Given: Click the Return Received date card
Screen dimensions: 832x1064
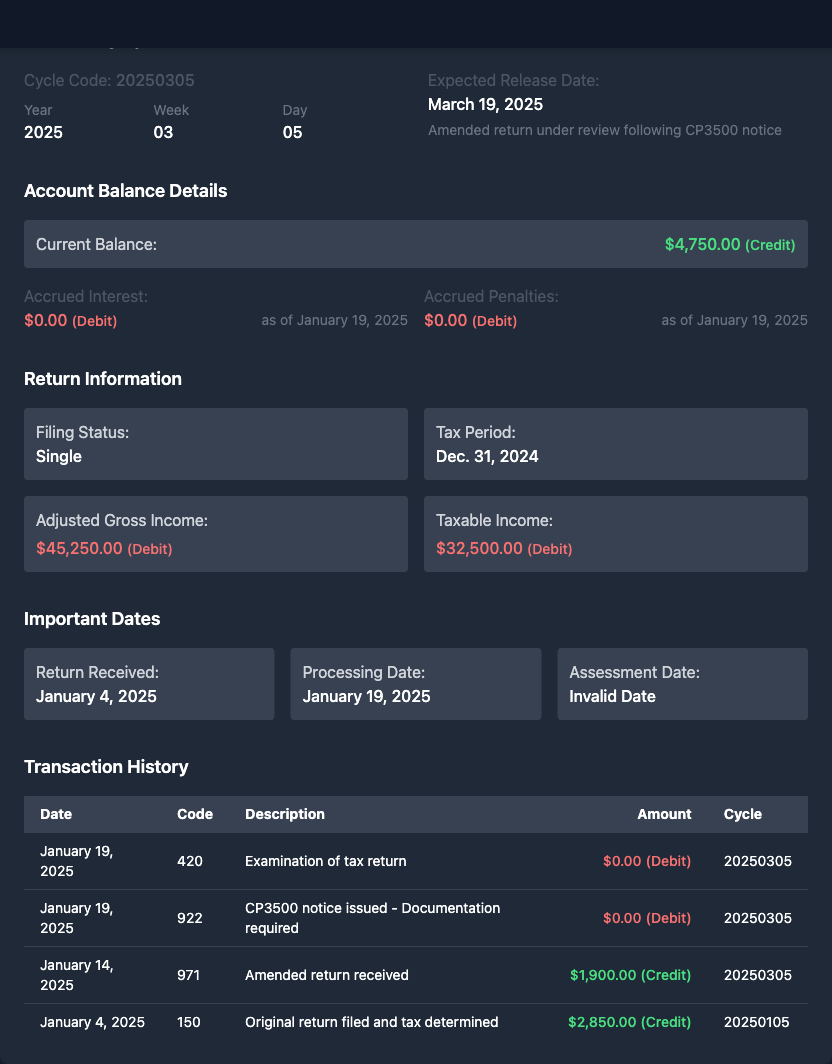Looking at the screenshot, I should click(149, 684).
